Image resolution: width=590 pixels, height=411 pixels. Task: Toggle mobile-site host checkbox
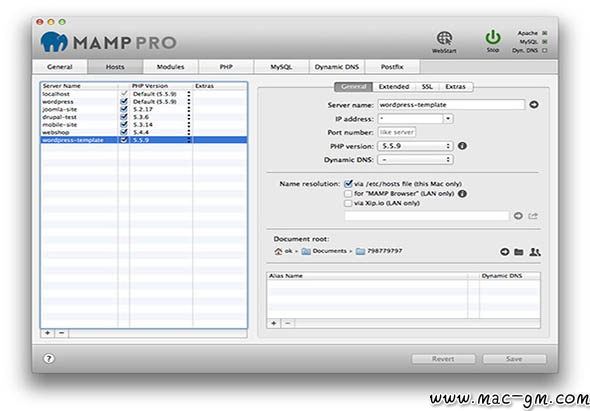123,125
